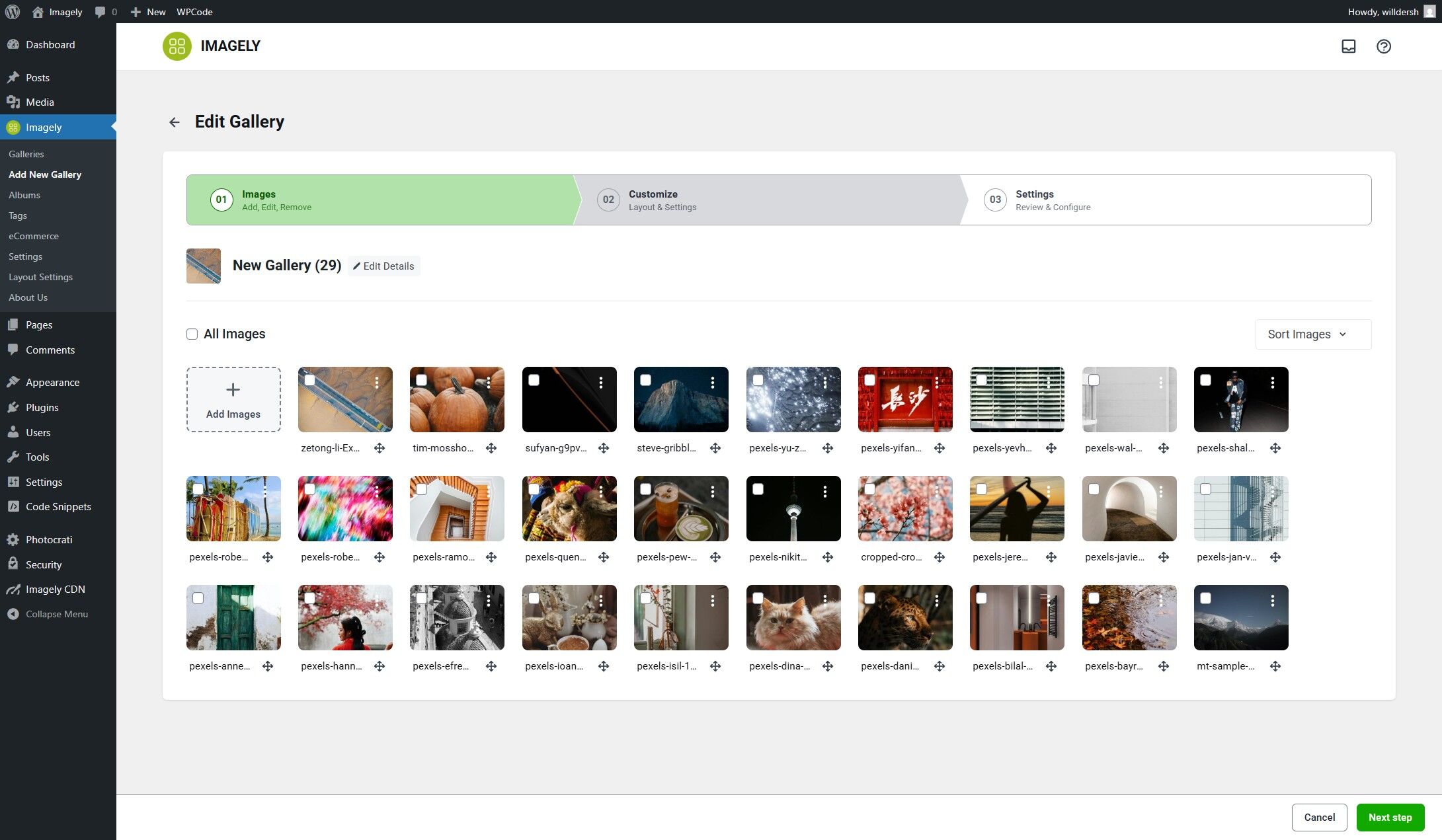Check the All Images checkbox

pyautogui.click(x=192, y=334)
